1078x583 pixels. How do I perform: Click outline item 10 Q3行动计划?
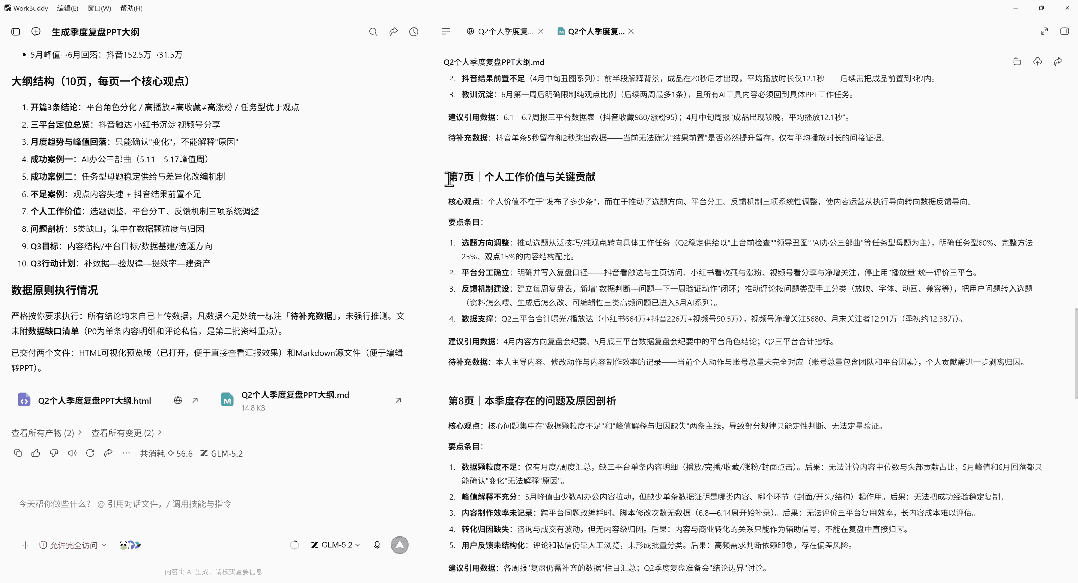[115, 263]
